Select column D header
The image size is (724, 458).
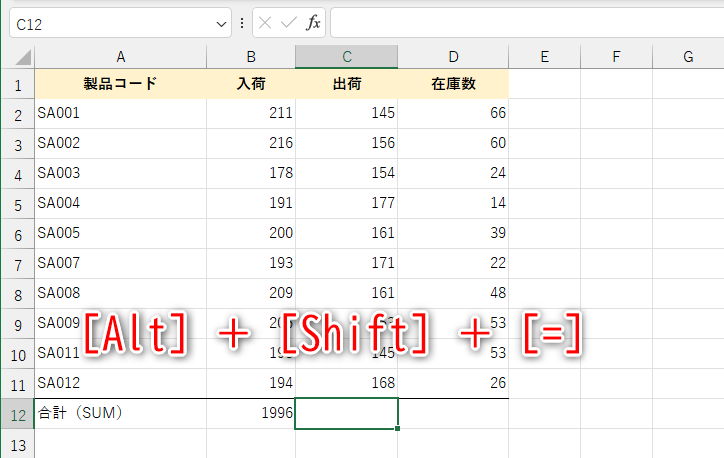[453, 57]
